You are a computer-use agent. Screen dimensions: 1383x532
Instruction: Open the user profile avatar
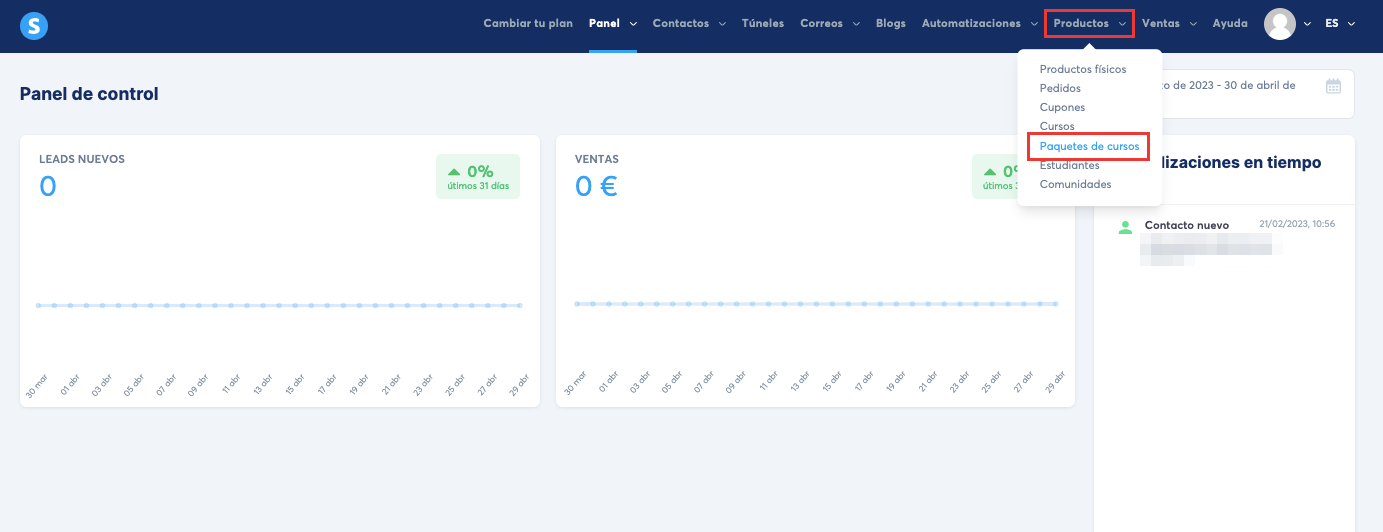coord(1280,24)
